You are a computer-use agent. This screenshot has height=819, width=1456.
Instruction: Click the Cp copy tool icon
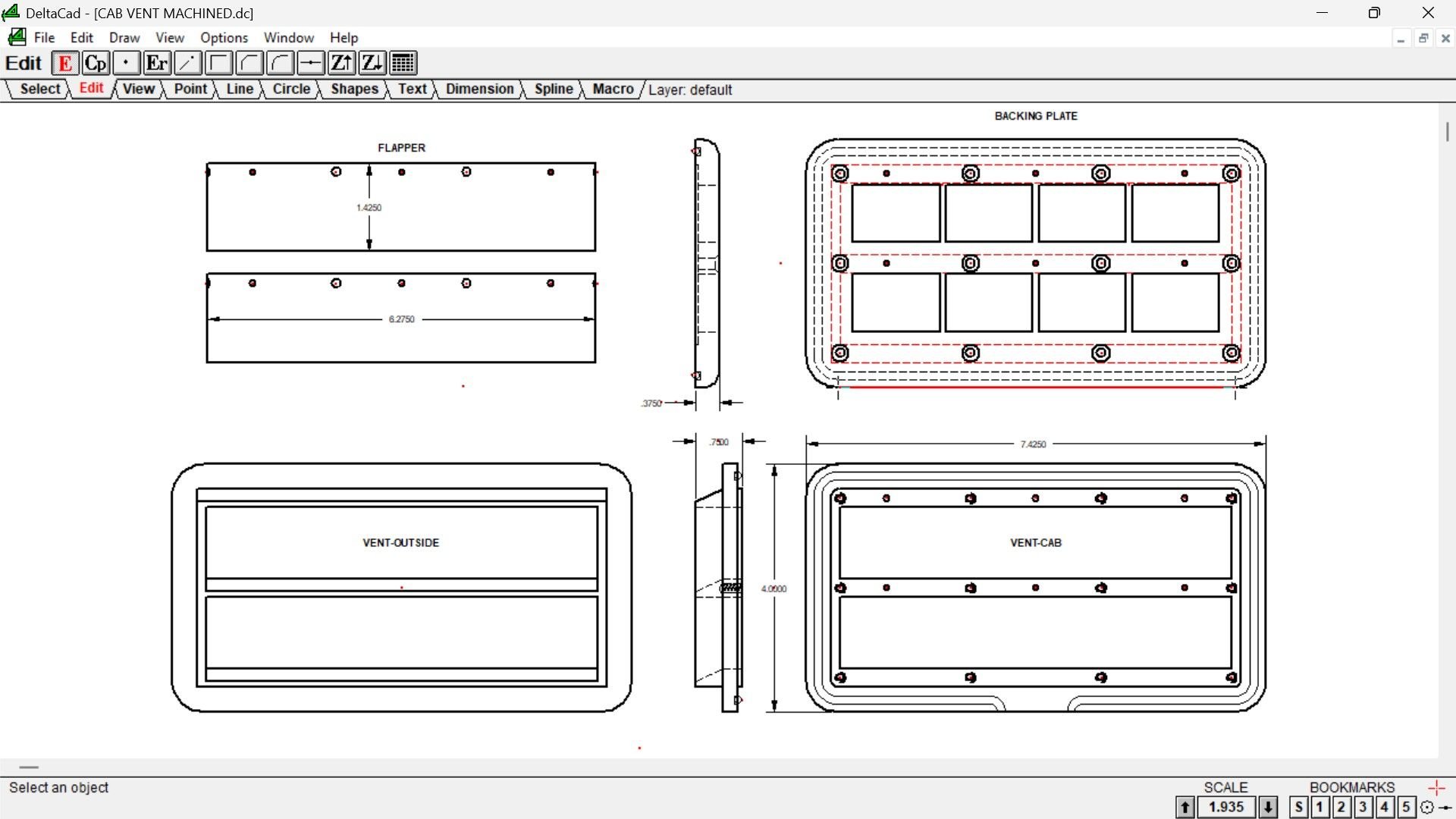96,63
